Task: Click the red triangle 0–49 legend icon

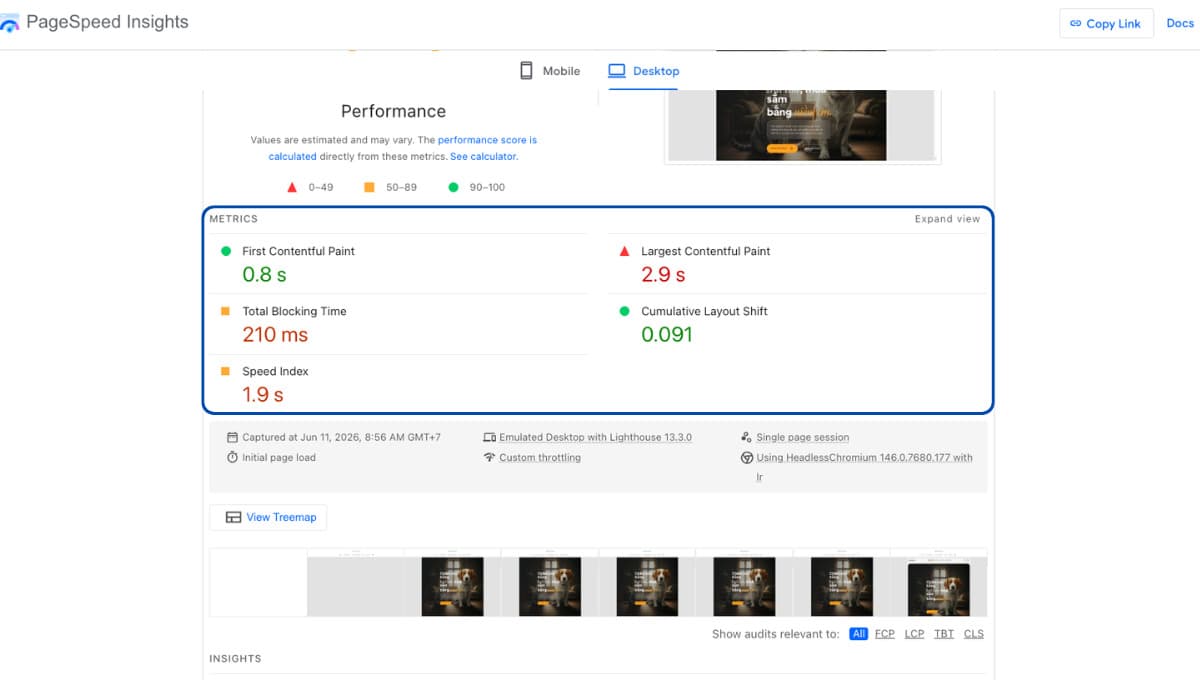Action: [x=292, y=187]
